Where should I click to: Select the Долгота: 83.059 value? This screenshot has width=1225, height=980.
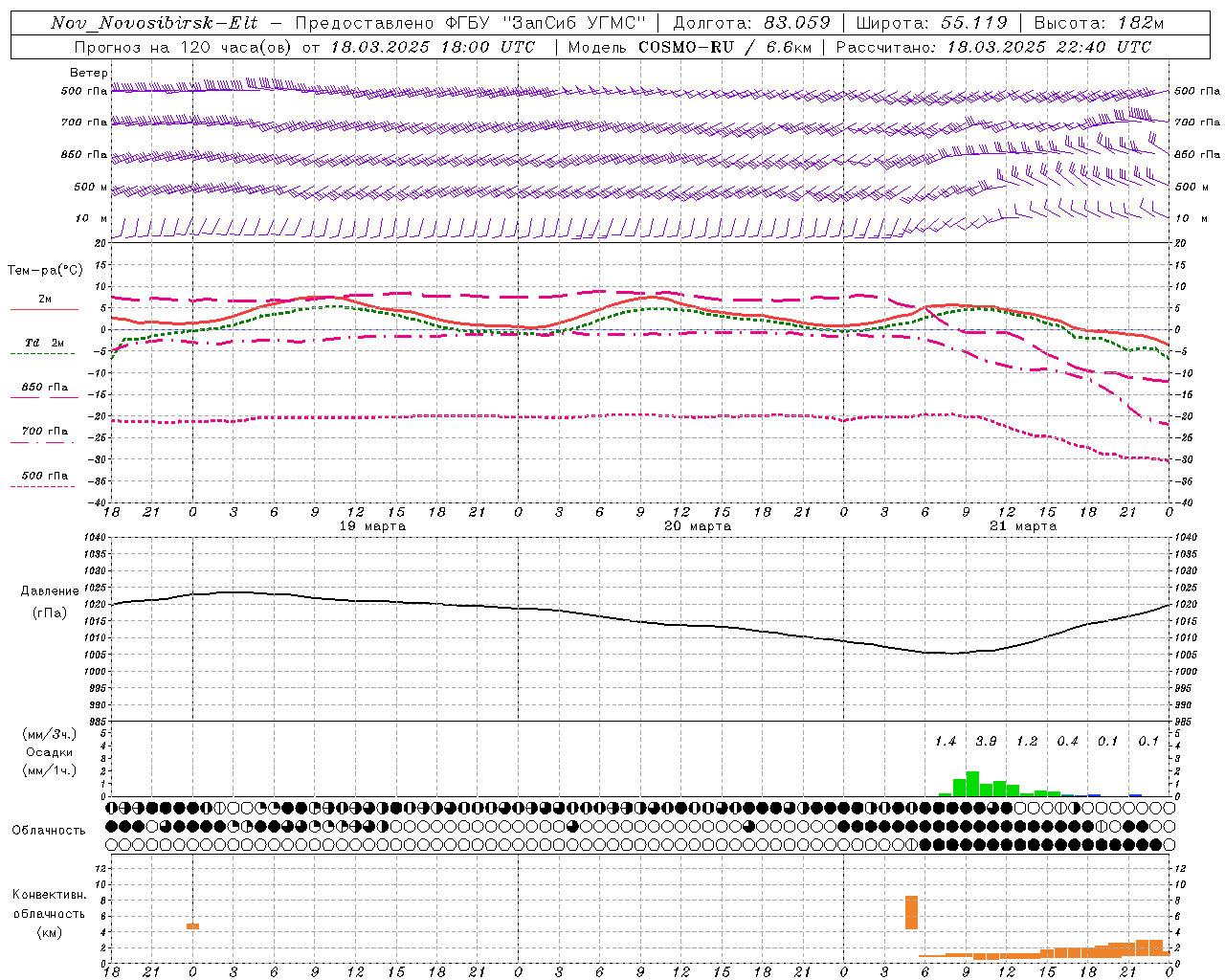pos(752,23)
